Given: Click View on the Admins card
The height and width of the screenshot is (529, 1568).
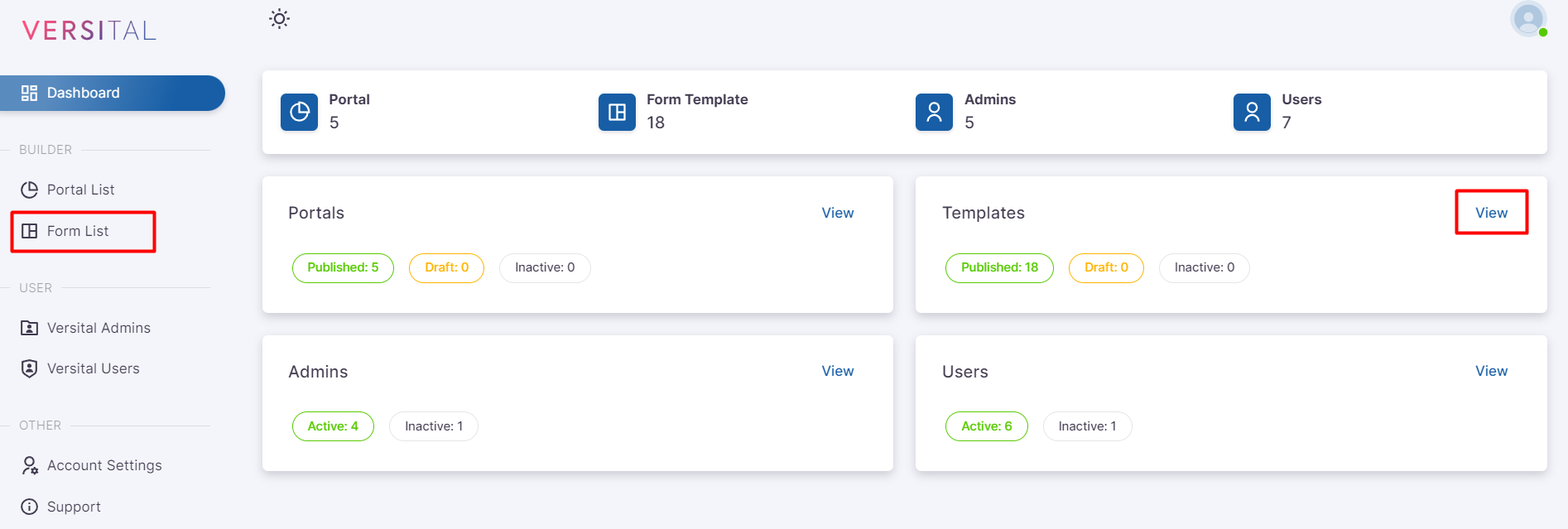Looking at the screenshot, I should (x=837, y=371).
